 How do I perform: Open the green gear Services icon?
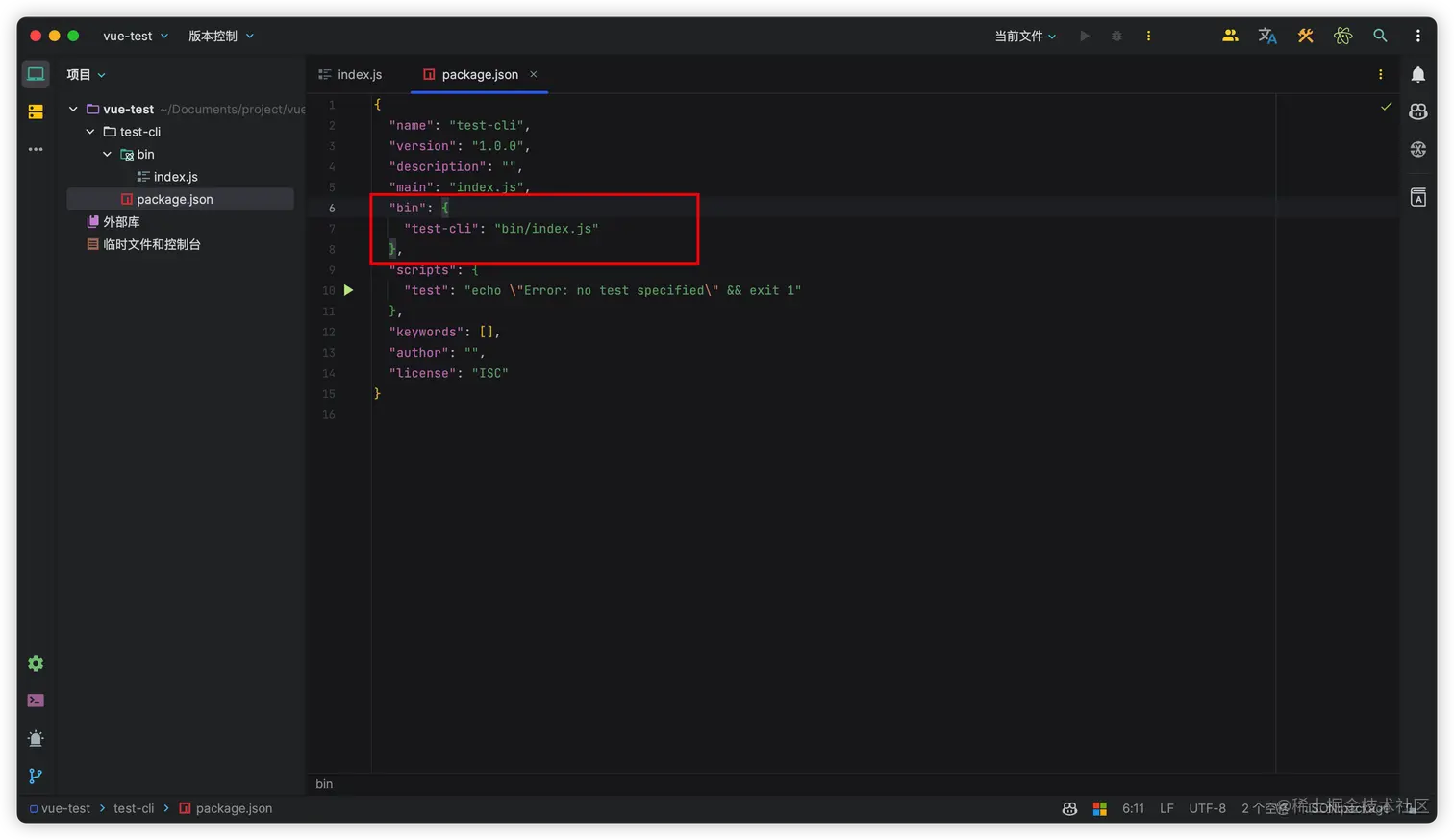tap(36, 663)
